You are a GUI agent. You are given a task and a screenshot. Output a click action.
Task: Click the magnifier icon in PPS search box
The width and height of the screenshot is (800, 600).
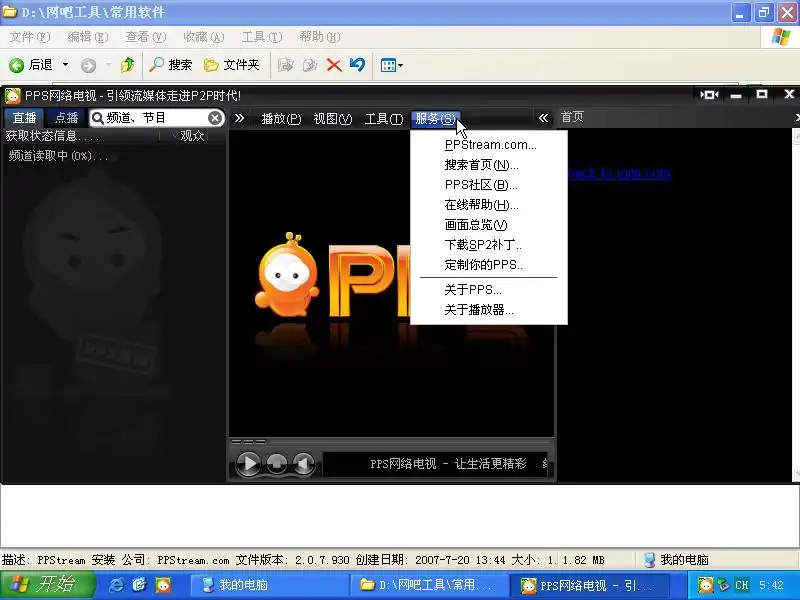tap(97, 118)
